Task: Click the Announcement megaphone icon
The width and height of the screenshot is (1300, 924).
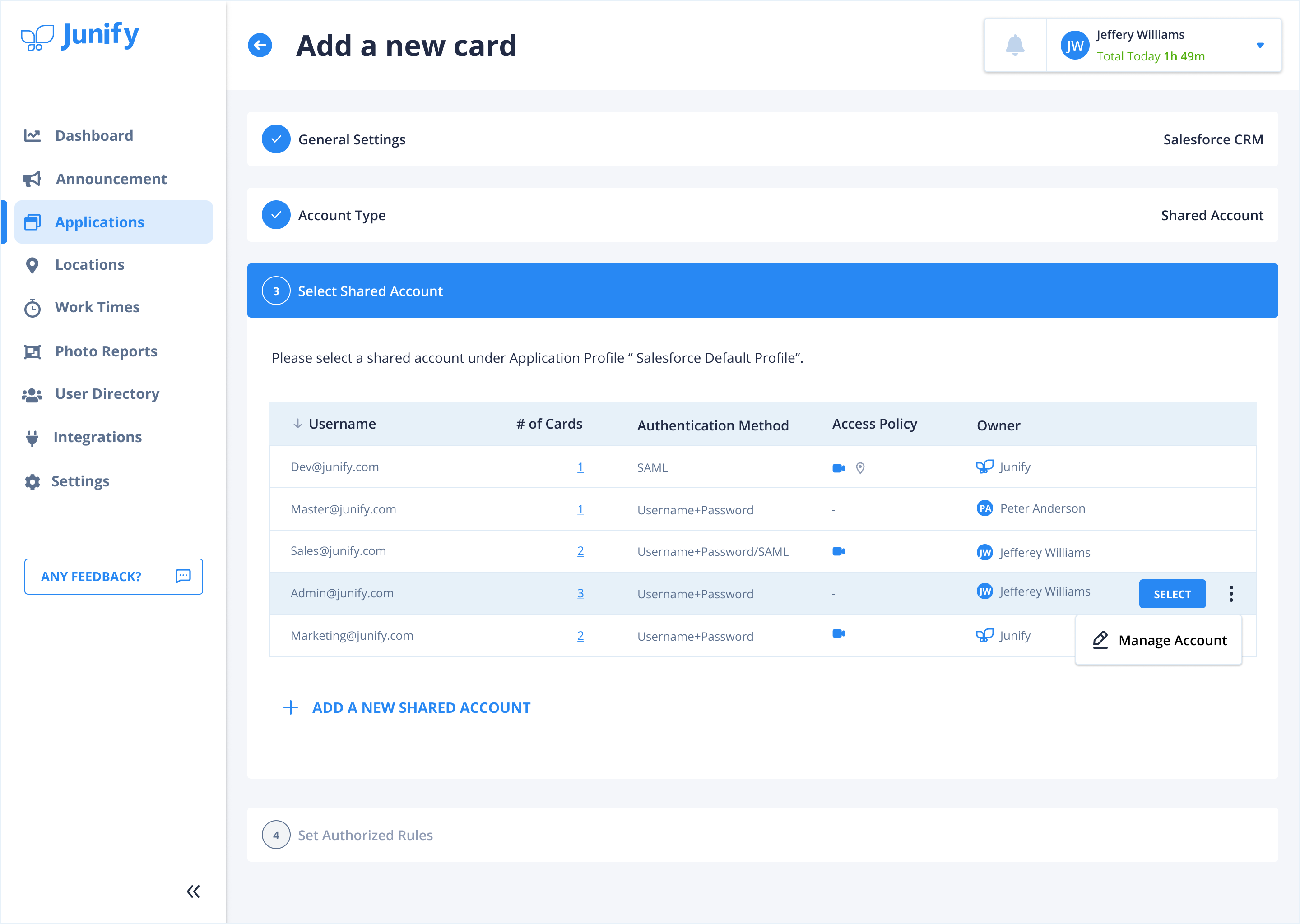Action: (x=33, y=178)
